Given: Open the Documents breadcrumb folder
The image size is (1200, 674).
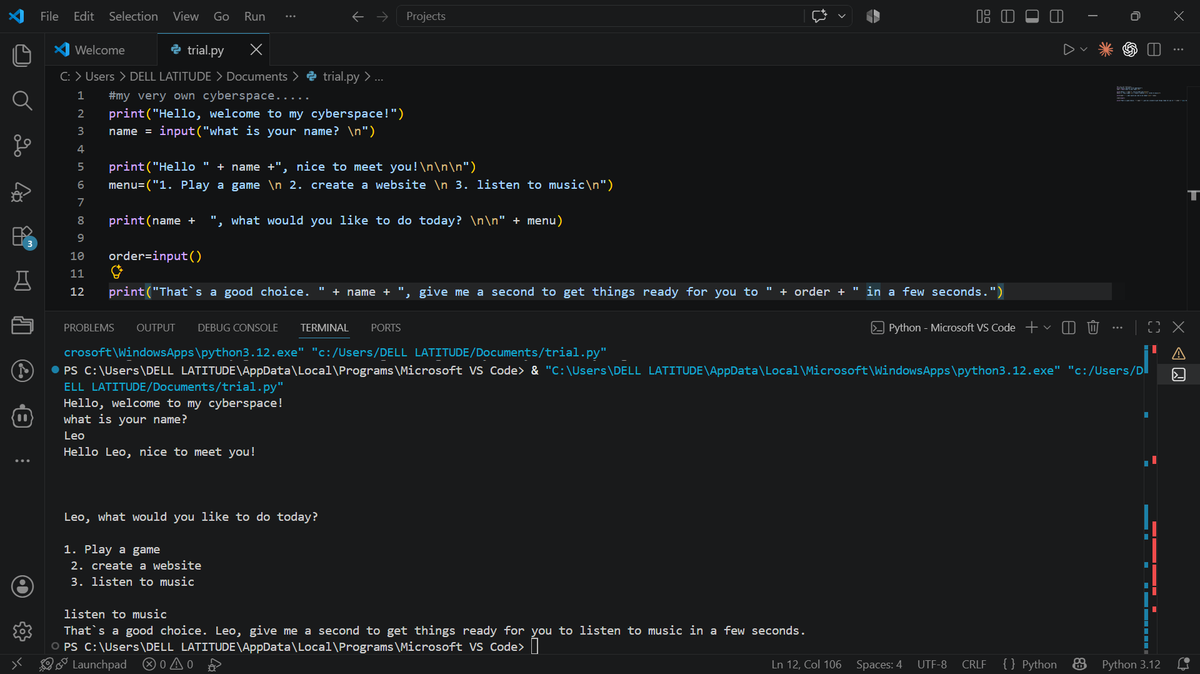Looking at the screenshot, I should point(257,76).
